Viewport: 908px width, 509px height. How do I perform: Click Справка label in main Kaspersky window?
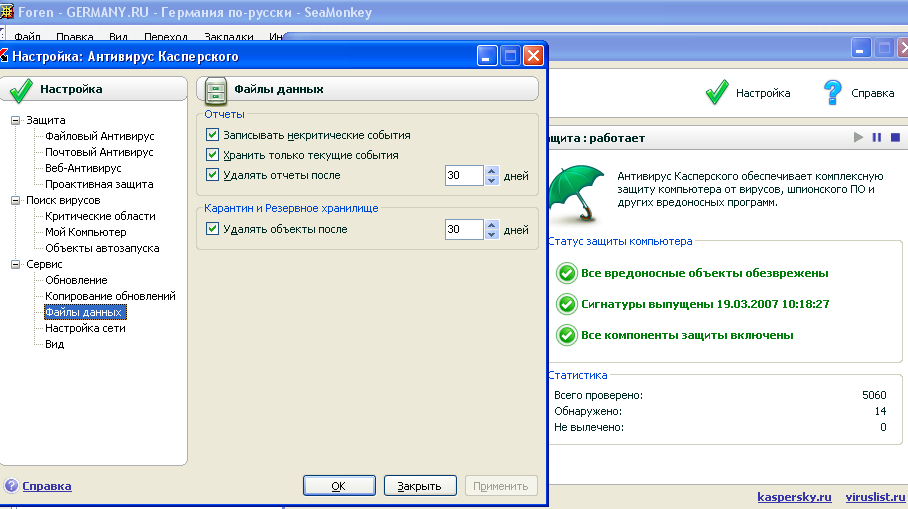point(872,93)
